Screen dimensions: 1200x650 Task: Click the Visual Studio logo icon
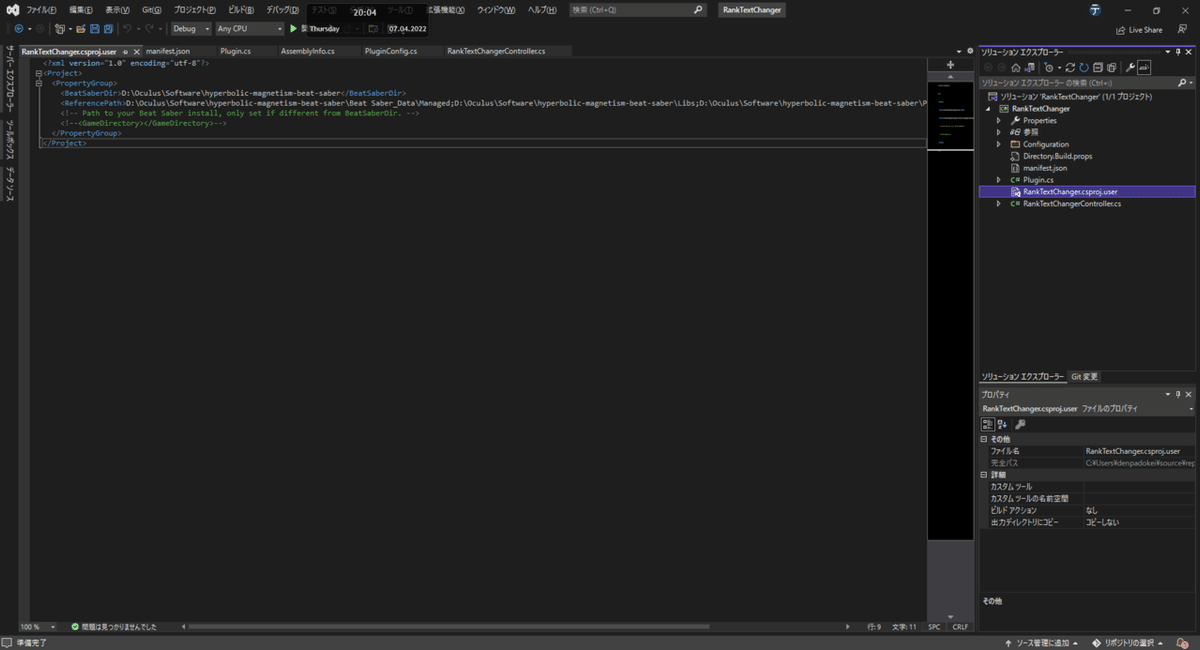pyautogui.click(x=14, y=9)
